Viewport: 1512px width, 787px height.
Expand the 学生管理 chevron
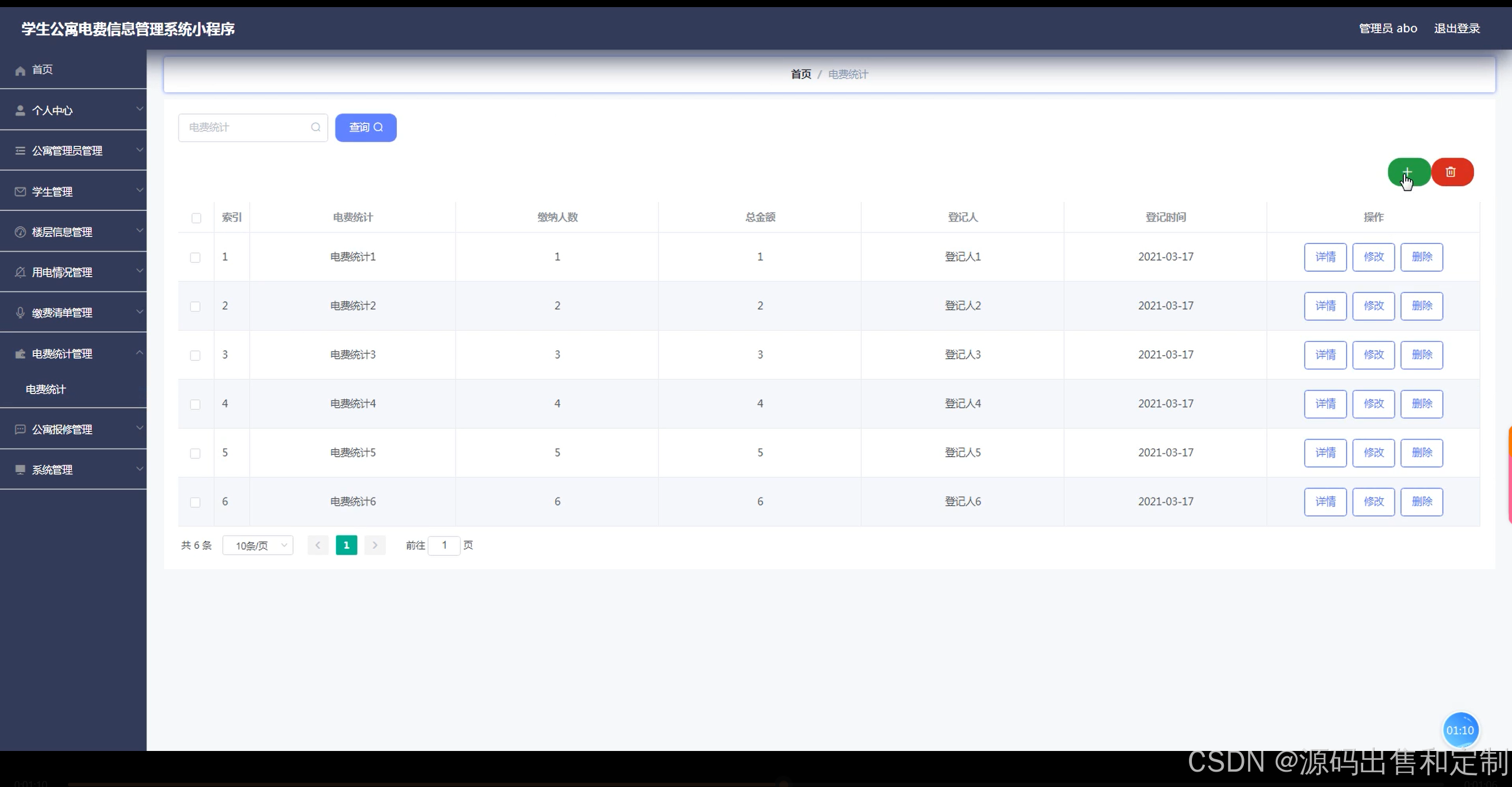139,190
